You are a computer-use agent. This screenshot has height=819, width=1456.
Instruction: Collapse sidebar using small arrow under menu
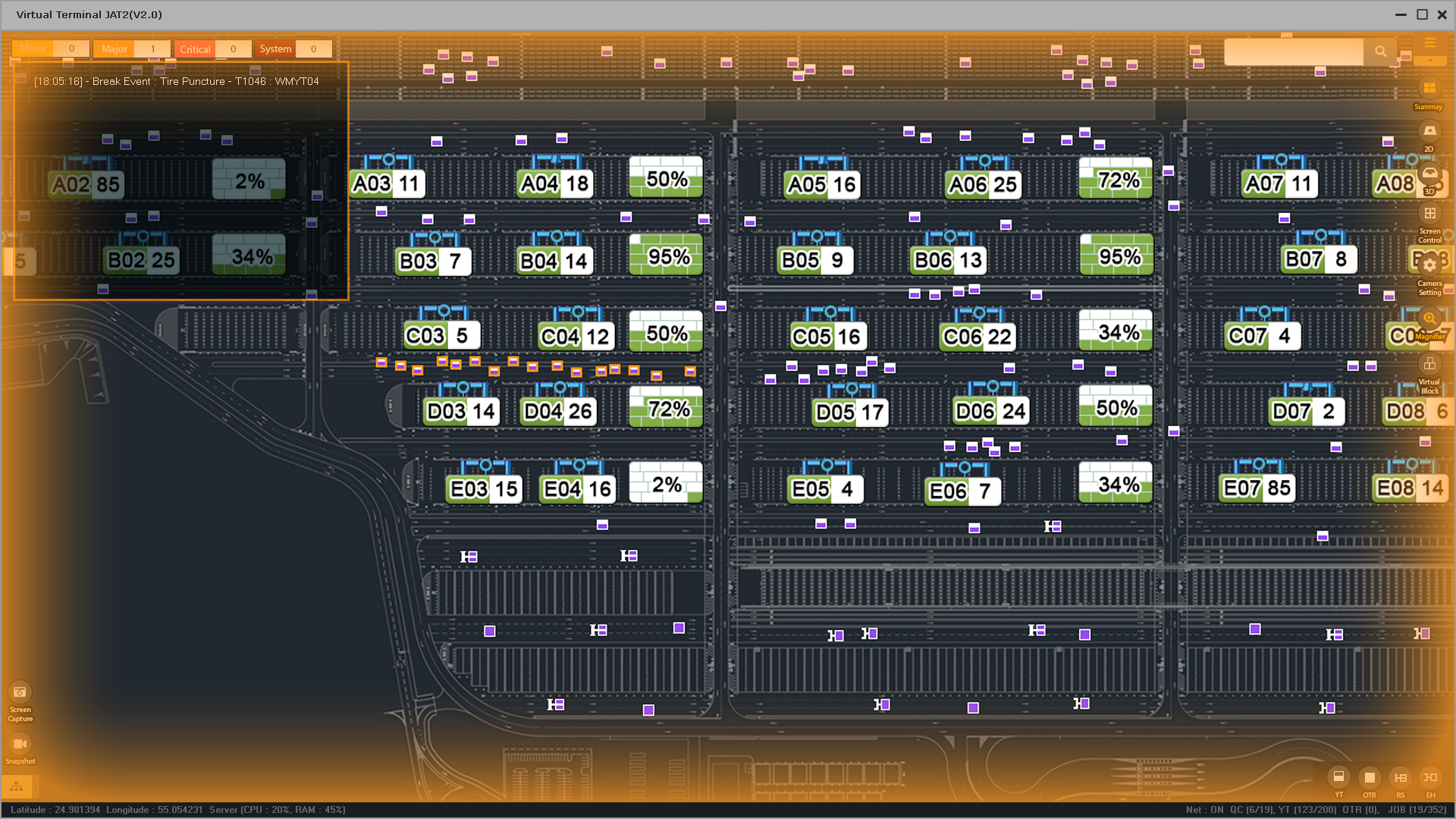point(1429,60)
